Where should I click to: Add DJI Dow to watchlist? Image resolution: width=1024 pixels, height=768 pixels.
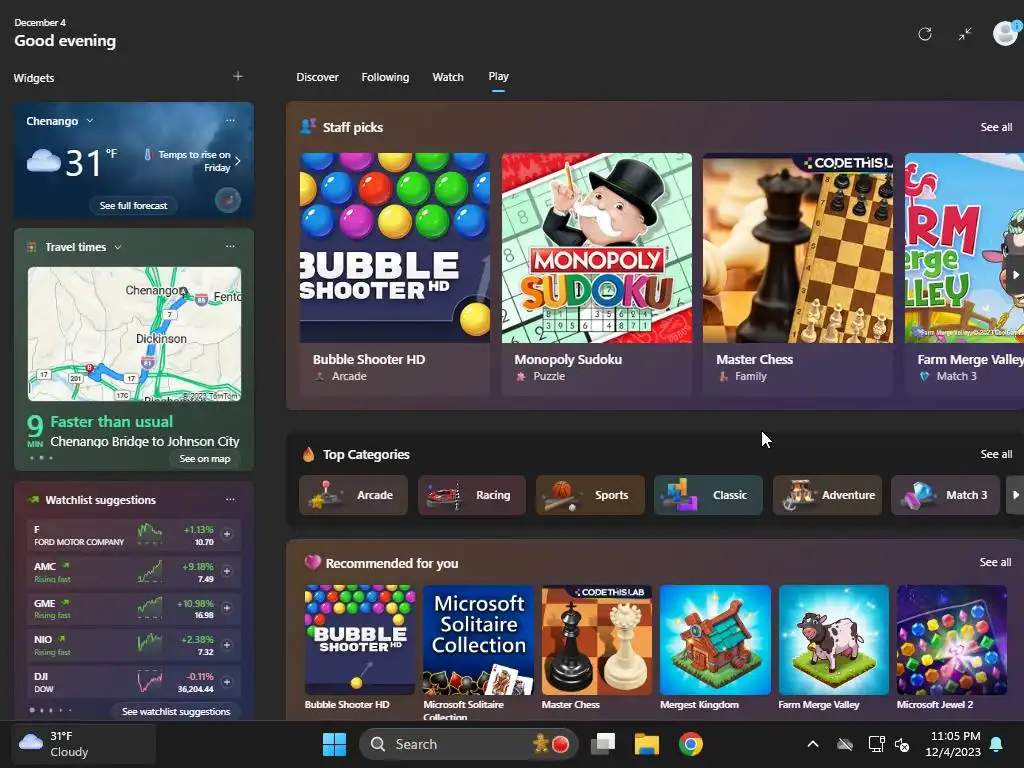[227, 682]
